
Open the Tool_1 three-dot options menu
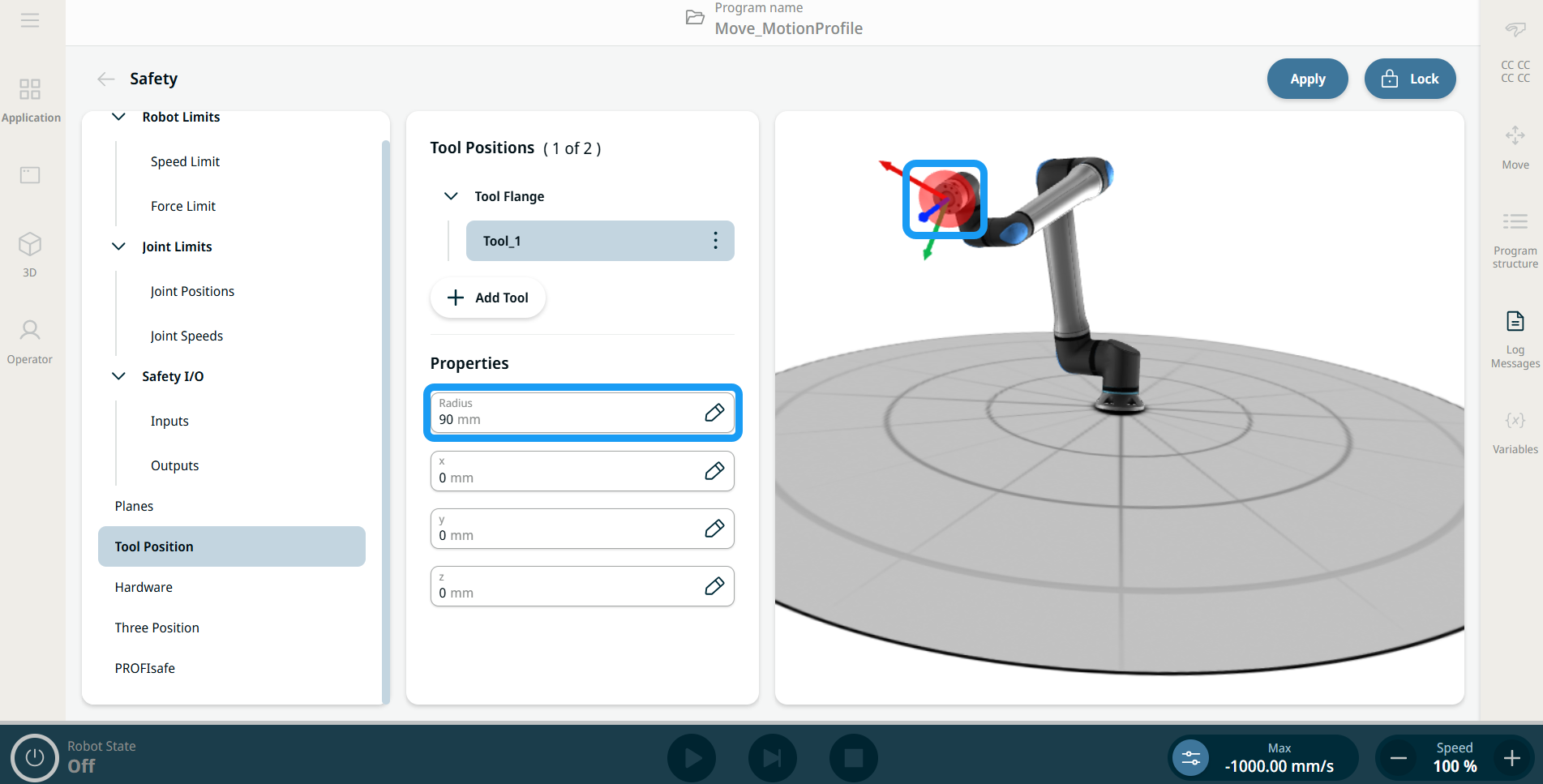(x=714, y=241)
